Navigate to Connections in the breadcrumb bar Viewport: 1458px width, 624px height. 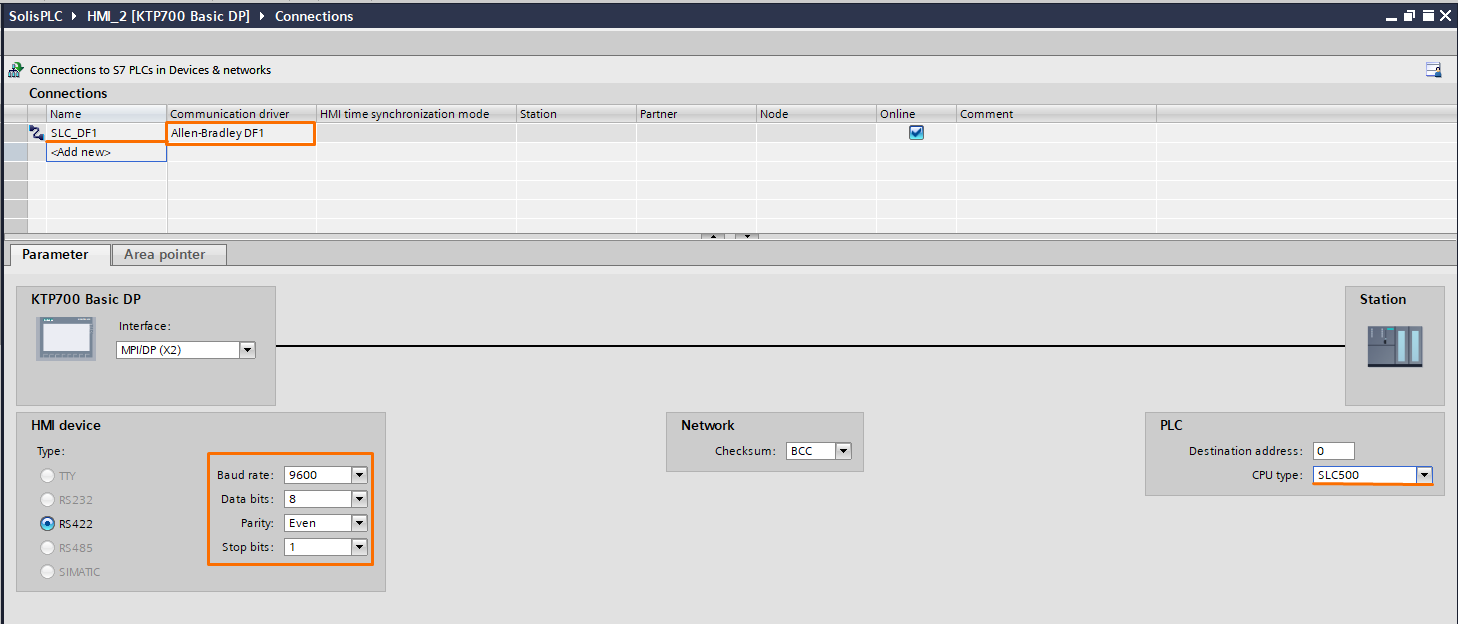[x=313, y=15]
